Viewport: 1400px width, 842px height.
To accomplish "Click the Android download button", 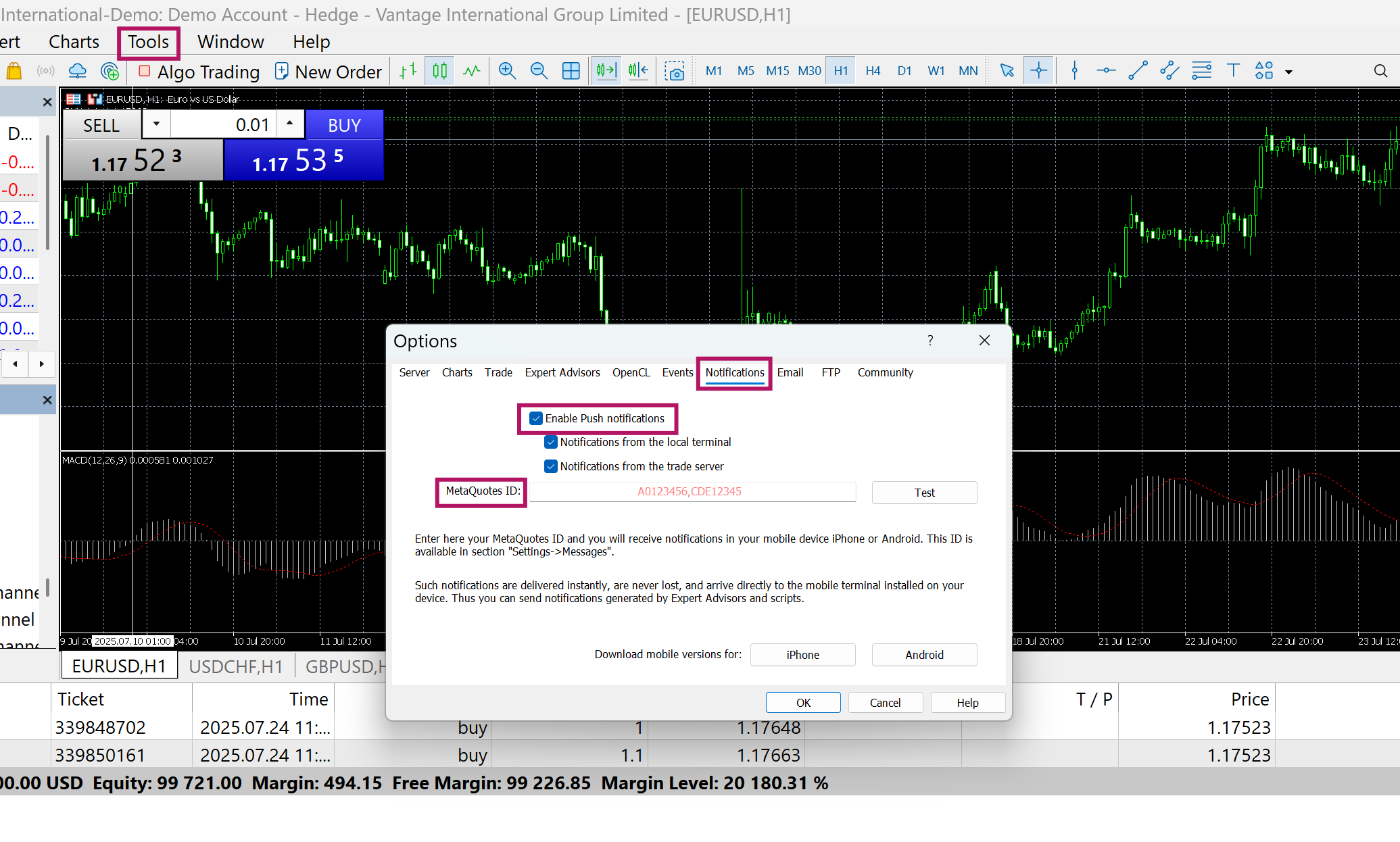I will [923, 655].
